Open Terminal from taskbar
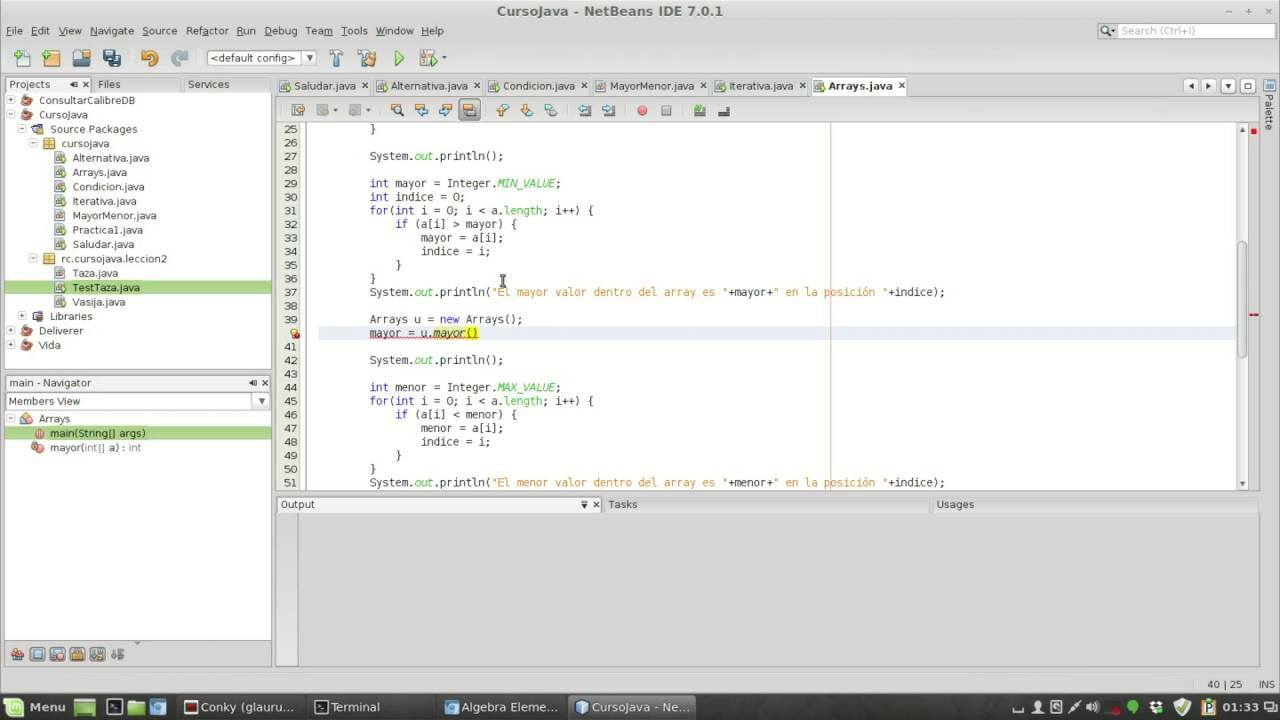The width and height of the screenshot is (1280, 720). pyautogui.click(x=347, y=707)
